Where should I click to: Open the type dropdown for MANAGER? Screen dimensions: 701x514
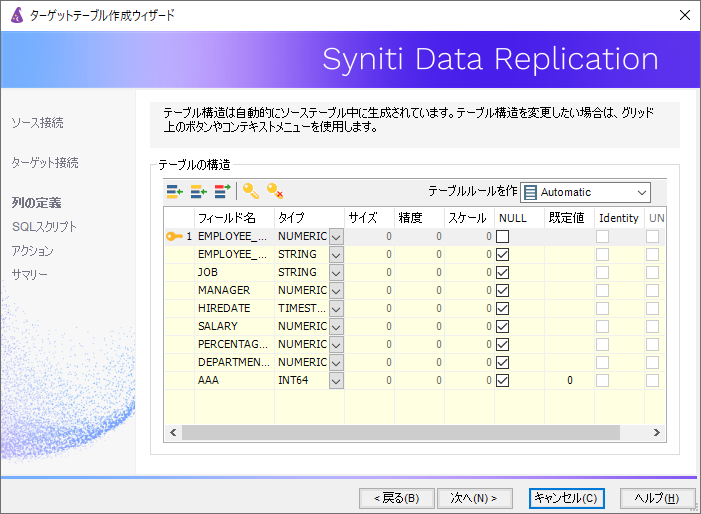(x=336, y=291)
